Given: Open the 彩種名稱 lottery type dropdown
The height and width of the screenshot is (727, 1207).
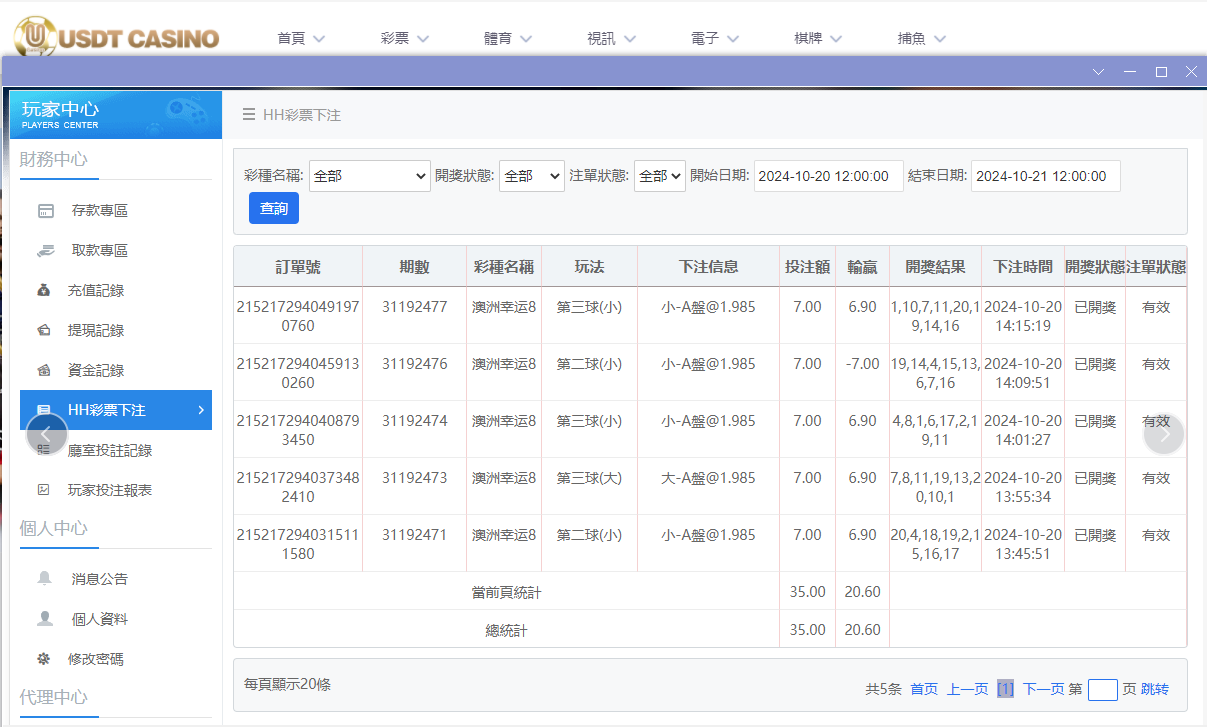Looking at the screenshot, I should click(x=369, y=175).
